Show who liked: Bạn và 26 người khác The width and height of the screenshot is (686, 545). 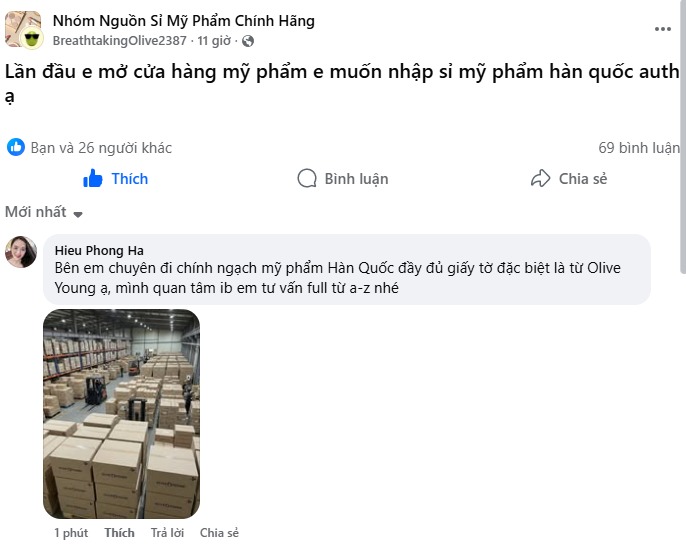(x=101, y=148)
